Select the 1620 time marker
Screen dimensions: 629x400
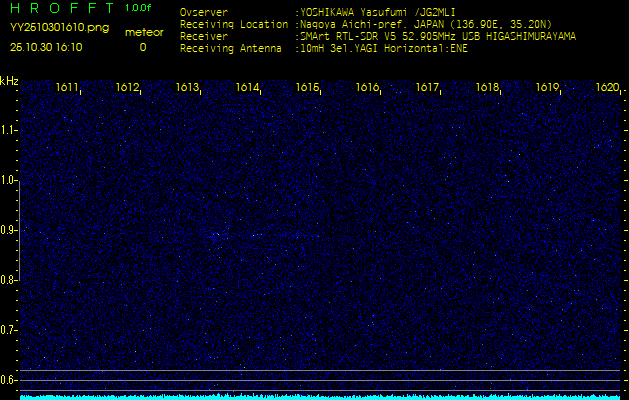click(607, 88)
